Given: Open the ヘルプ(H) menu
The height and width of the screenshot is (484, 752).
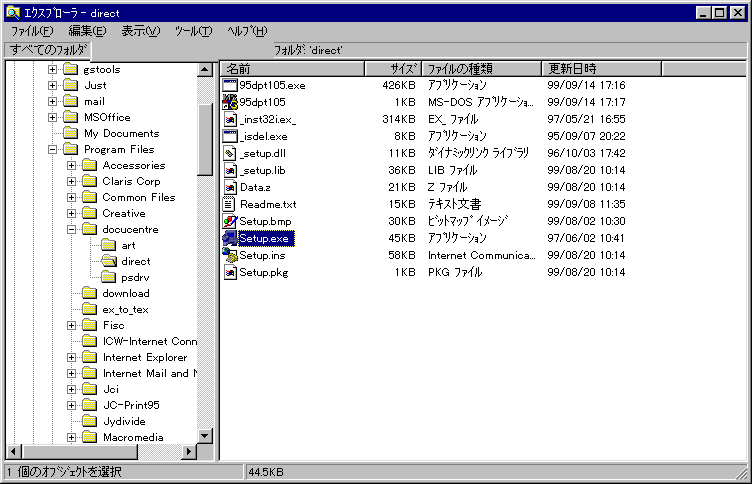Looking at the screenshot, I should pos(247,31).
